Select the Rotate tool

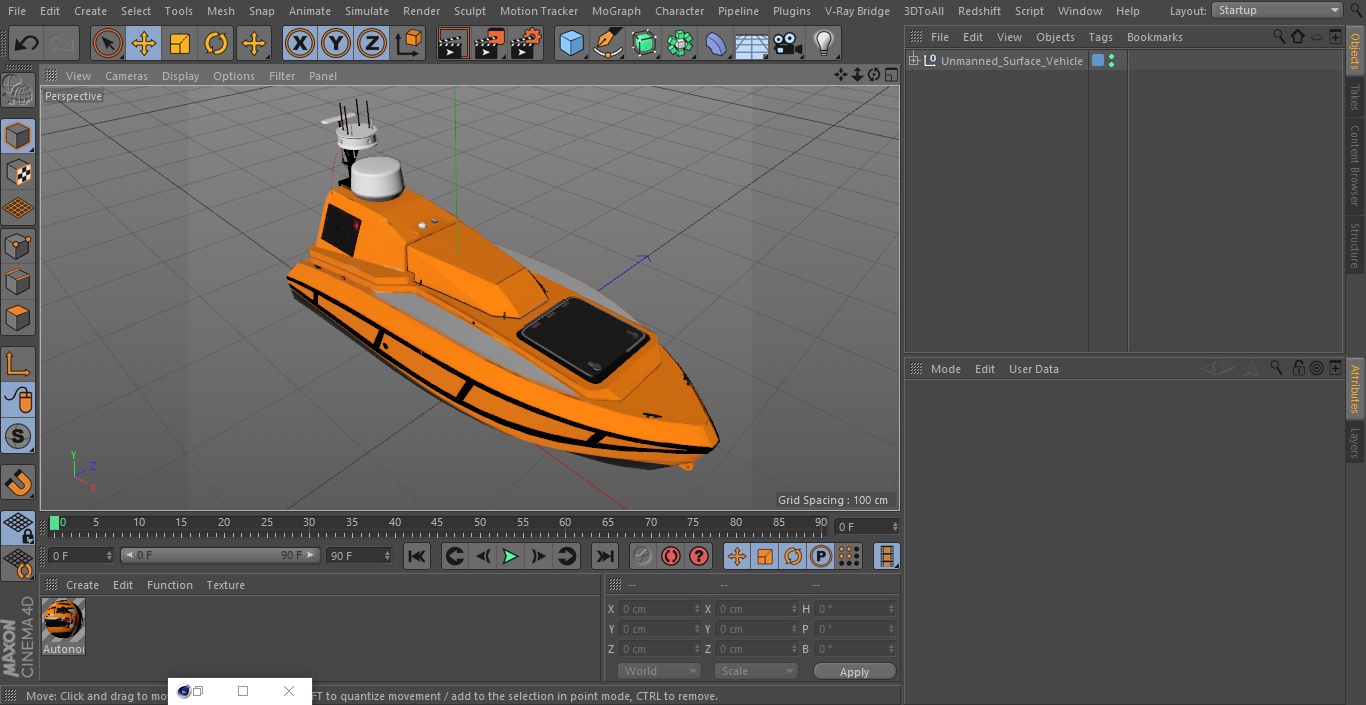[x=216, y=43]
